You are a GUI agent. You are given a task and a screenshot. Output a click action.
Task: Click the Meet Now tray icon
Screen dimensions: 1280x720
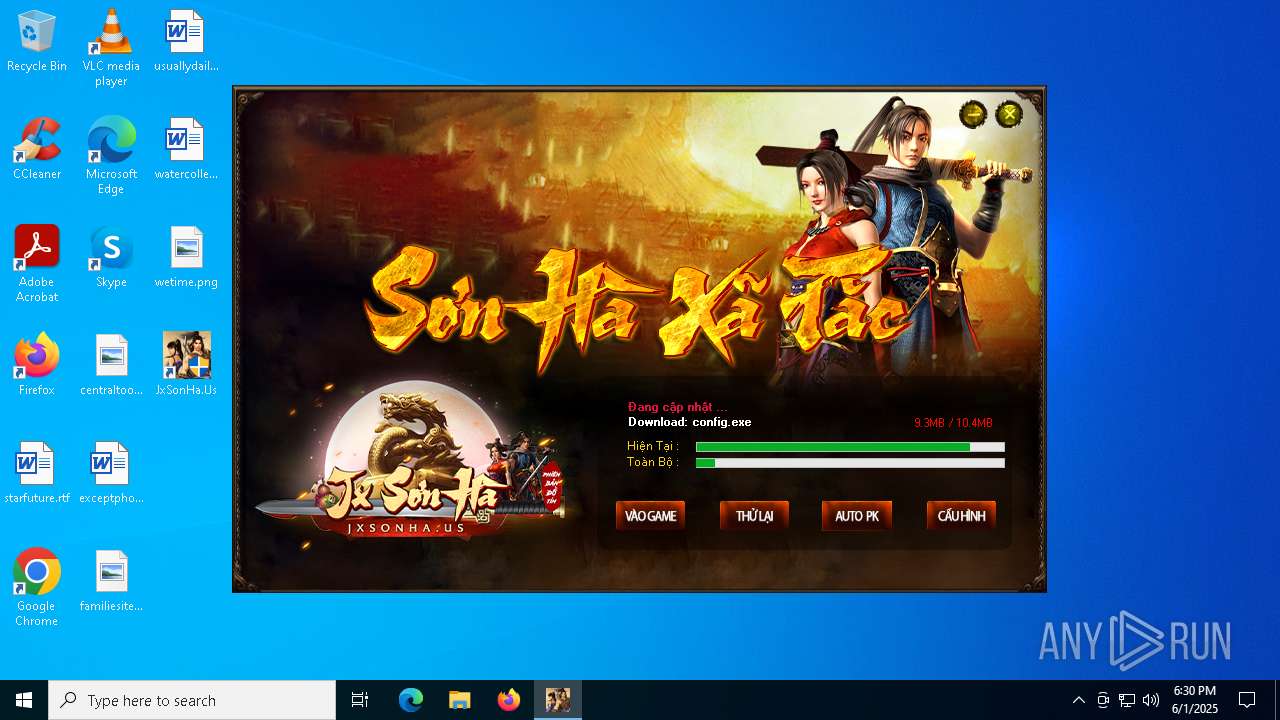click(x=1103, y=700)
